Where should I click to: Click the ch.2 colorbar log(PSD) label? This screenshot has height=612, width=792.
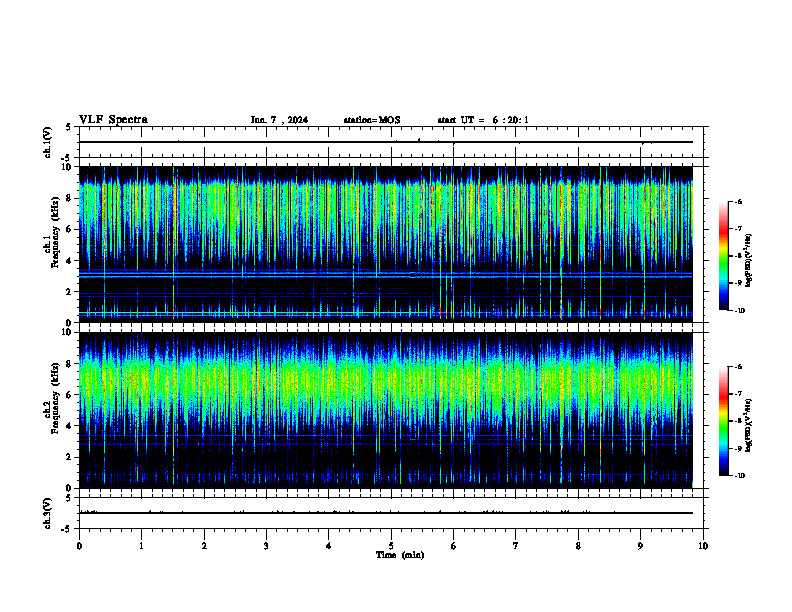point(748,425)
